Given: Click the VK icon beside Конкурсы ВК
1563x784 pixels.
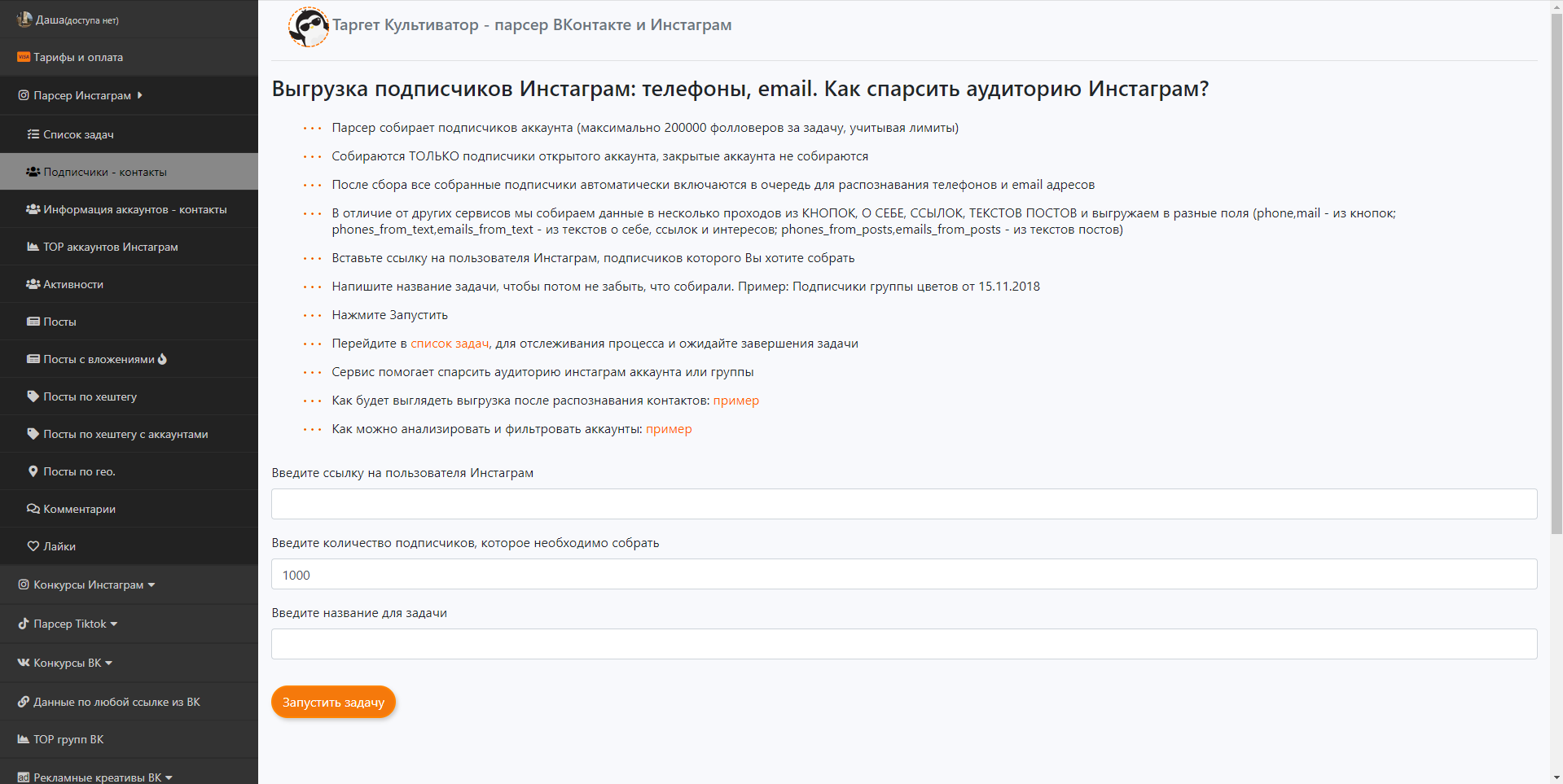Looking at the screenshot, I should pos(24,663).
